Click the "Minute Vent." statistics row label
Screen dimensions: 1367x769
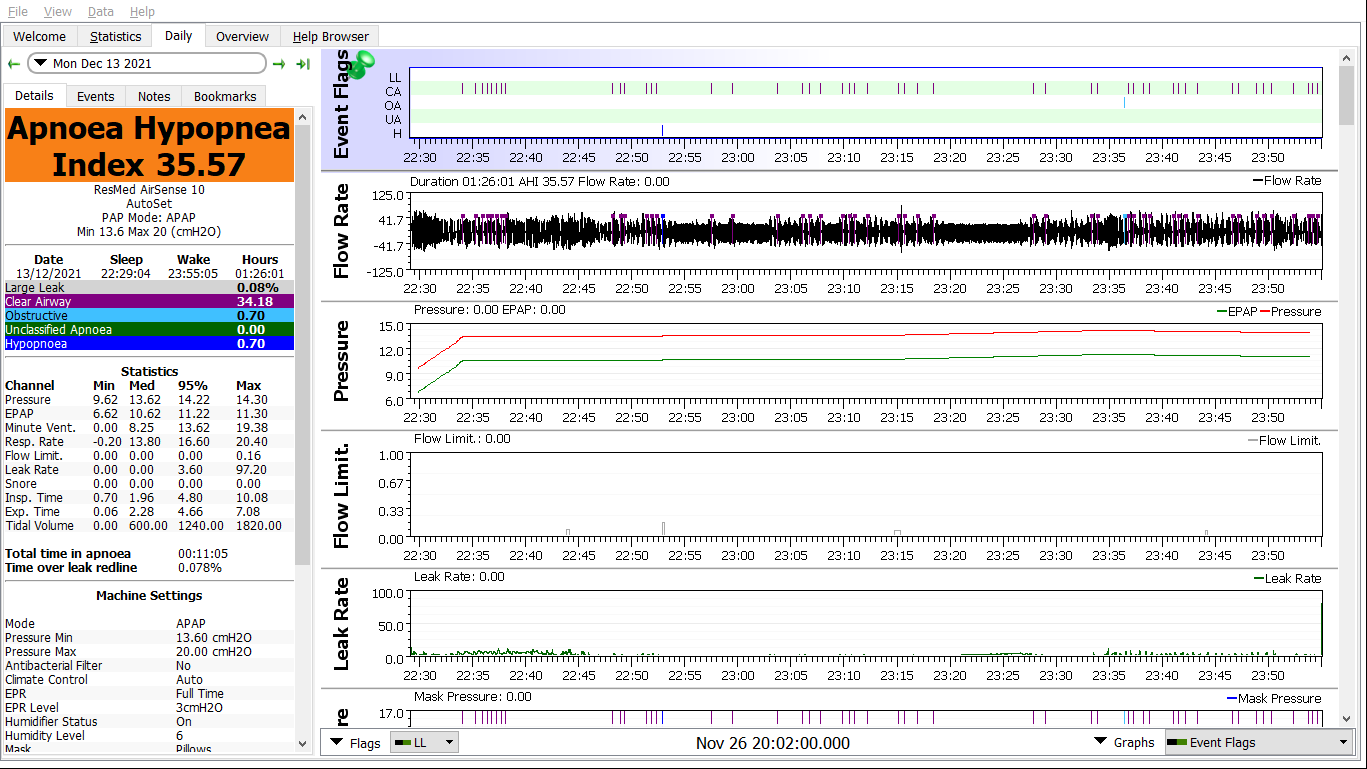pos(38,427)
